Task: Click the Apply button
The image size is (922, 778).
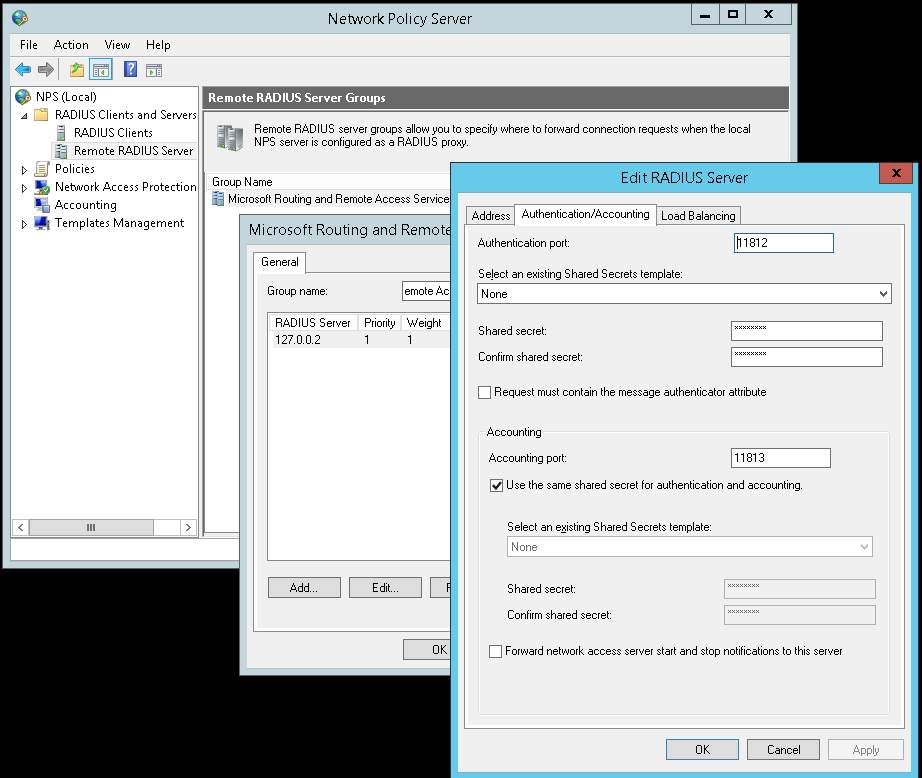Action: pyautogui.click(x=866, y=750)
